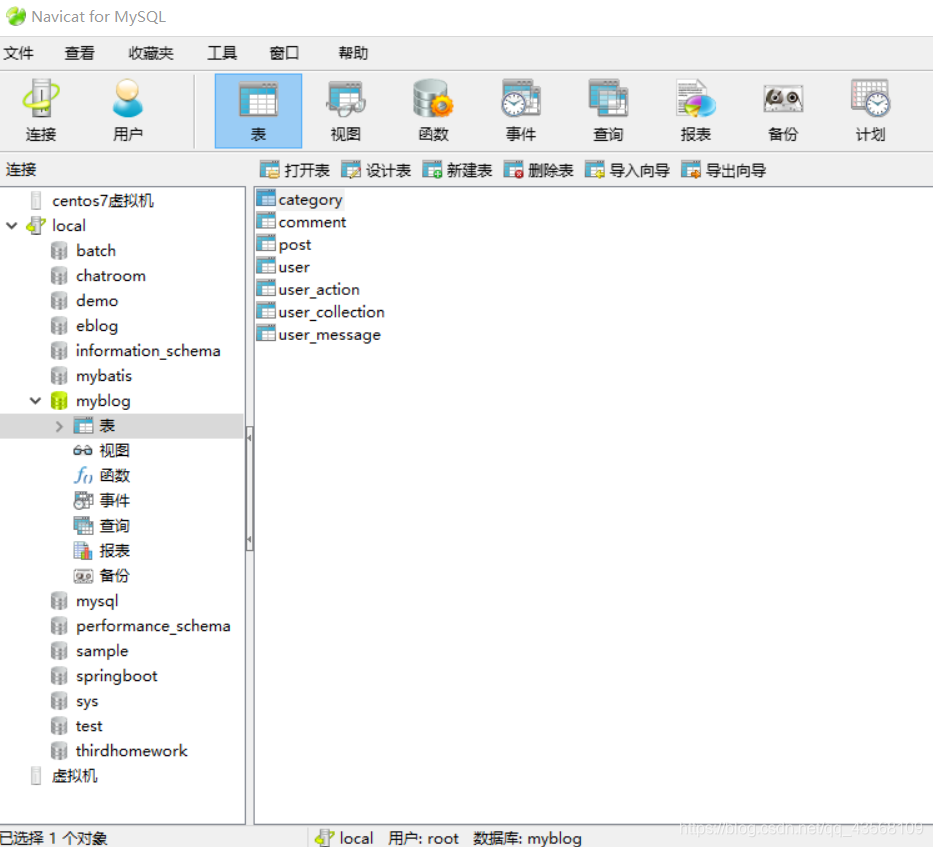Select centos7虚拟机 connection in tree
The width and height of the screenshot is (933, 847).
(x=102, y=201)
